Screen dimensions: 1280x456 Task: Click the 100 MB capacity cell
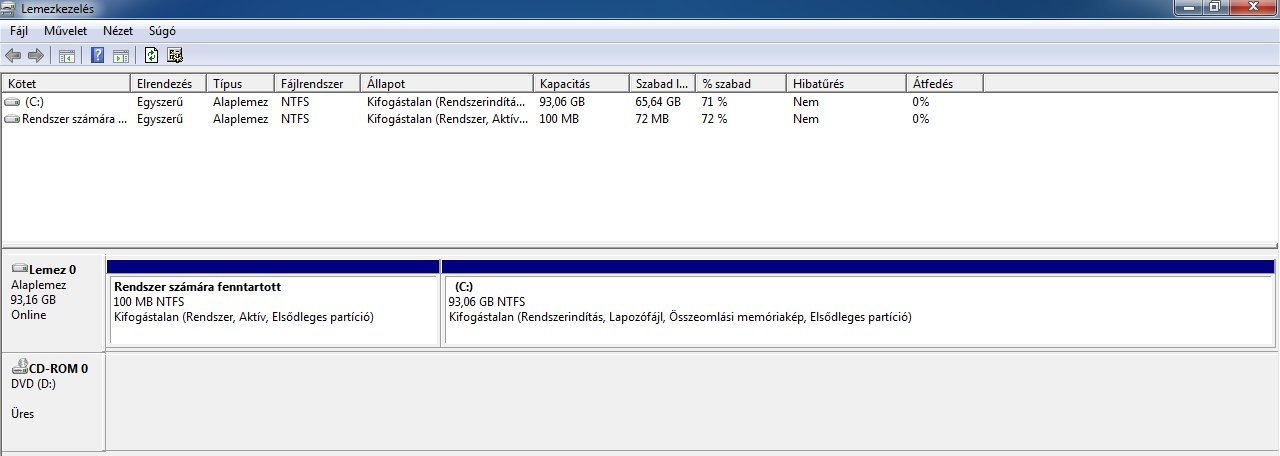click(558, 119)
